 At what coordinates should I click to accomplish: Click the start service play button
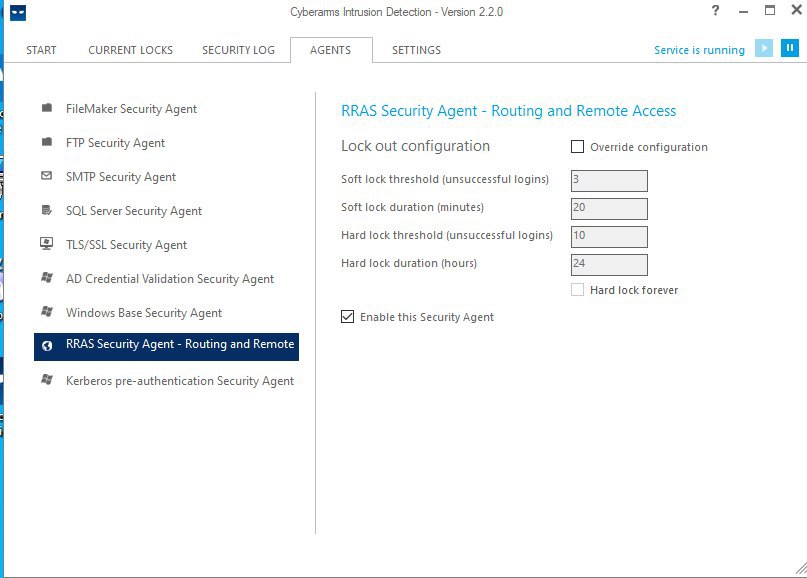[x=764, y=48]
